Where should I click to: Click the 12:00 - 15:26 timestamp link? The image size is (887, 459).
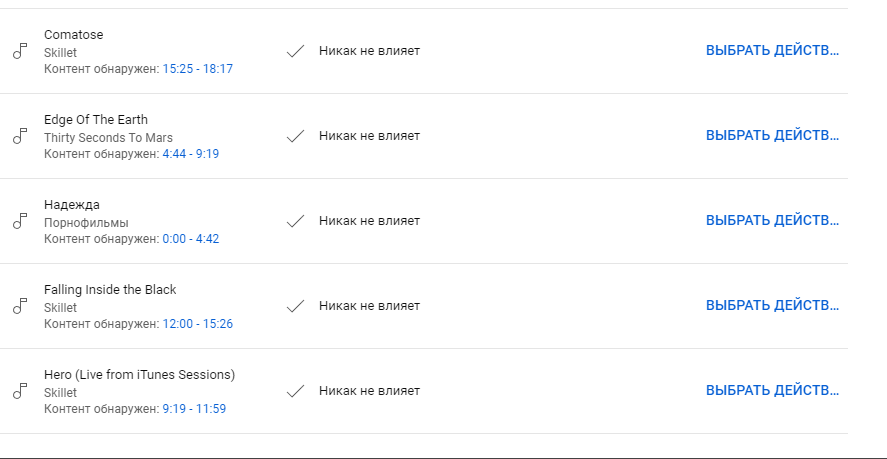197,324
